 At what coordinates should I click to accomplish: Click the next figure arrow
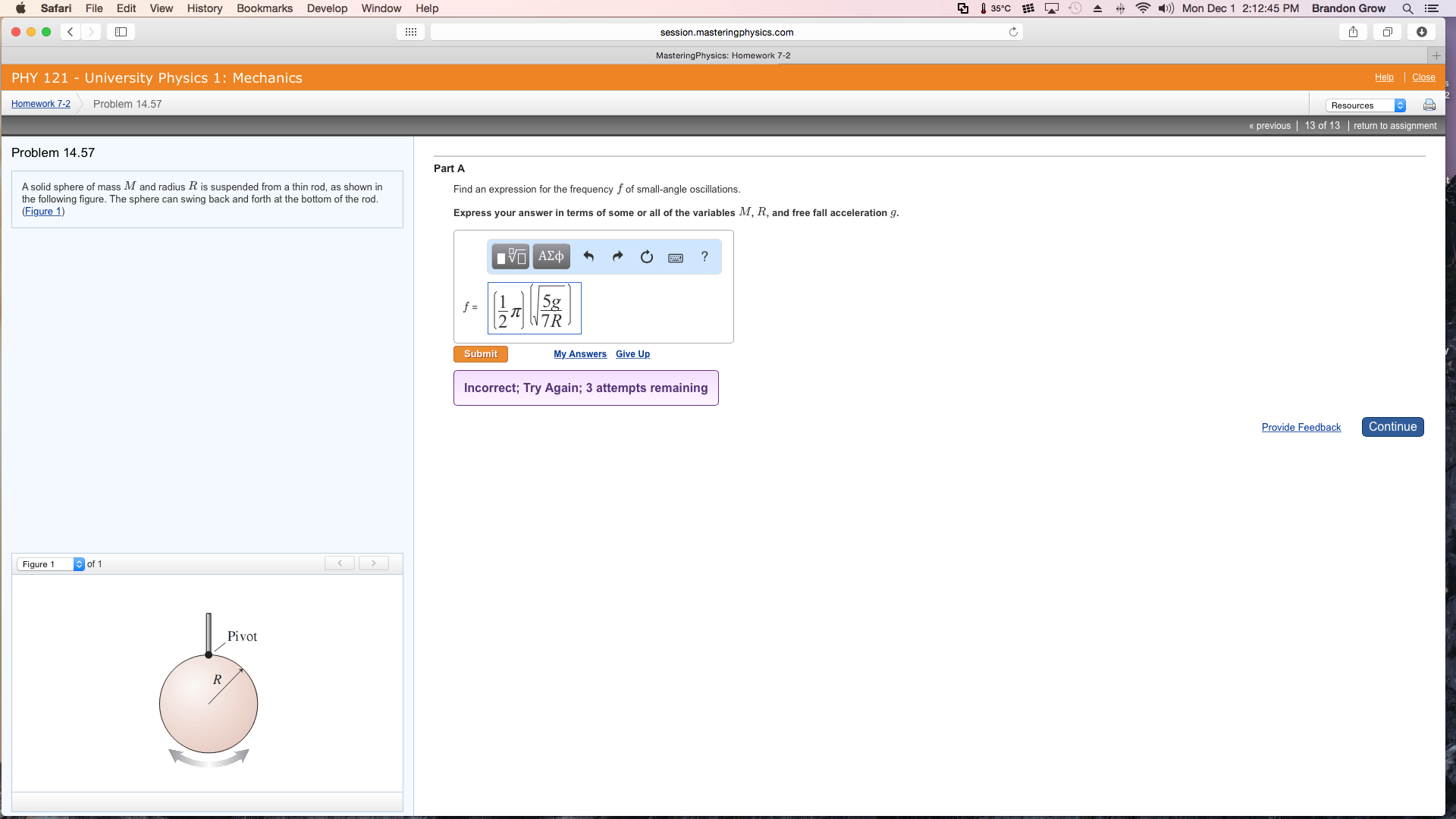[373, 563]
